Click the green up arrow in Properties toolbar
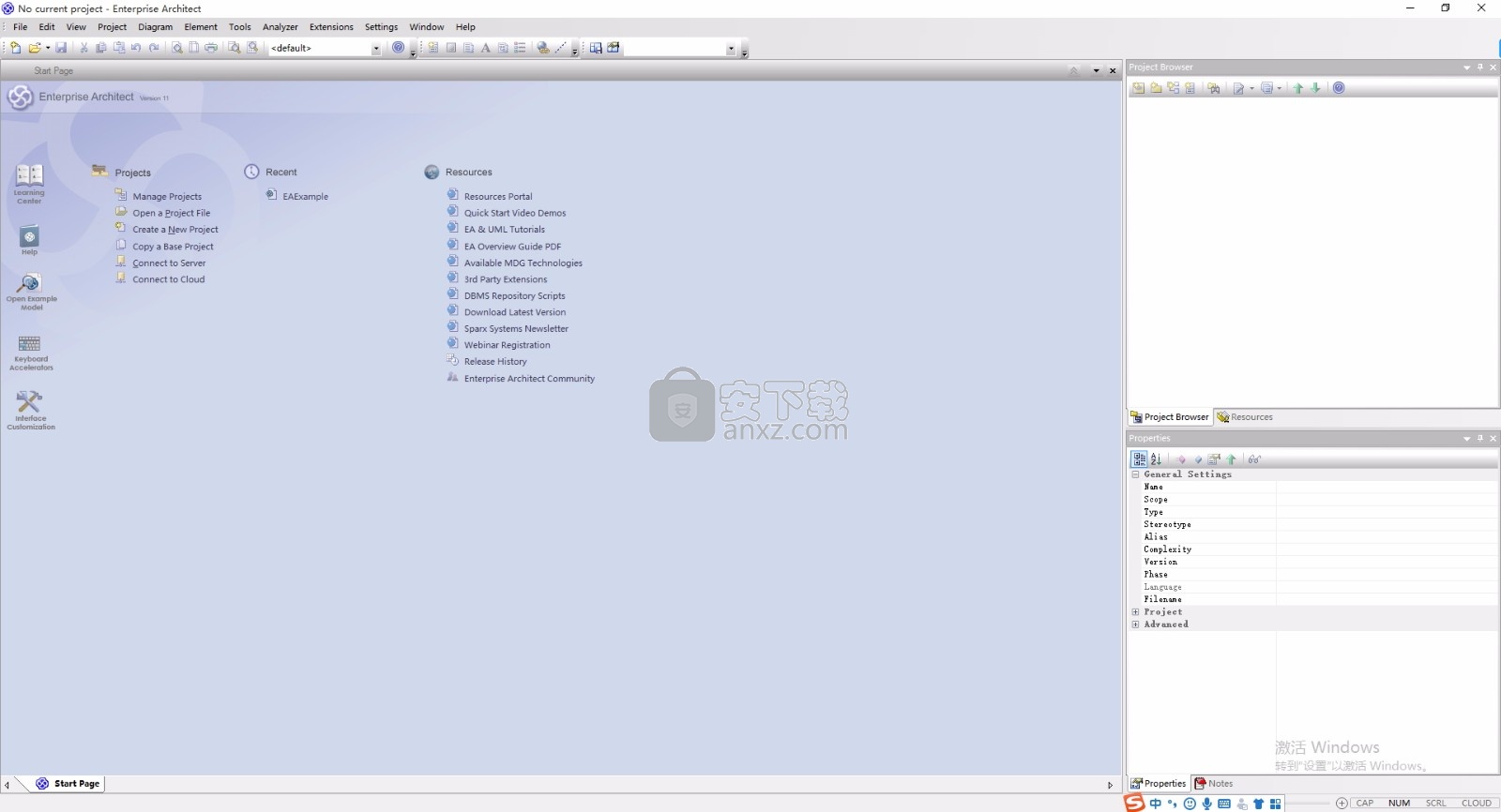 click(1232, 459)
